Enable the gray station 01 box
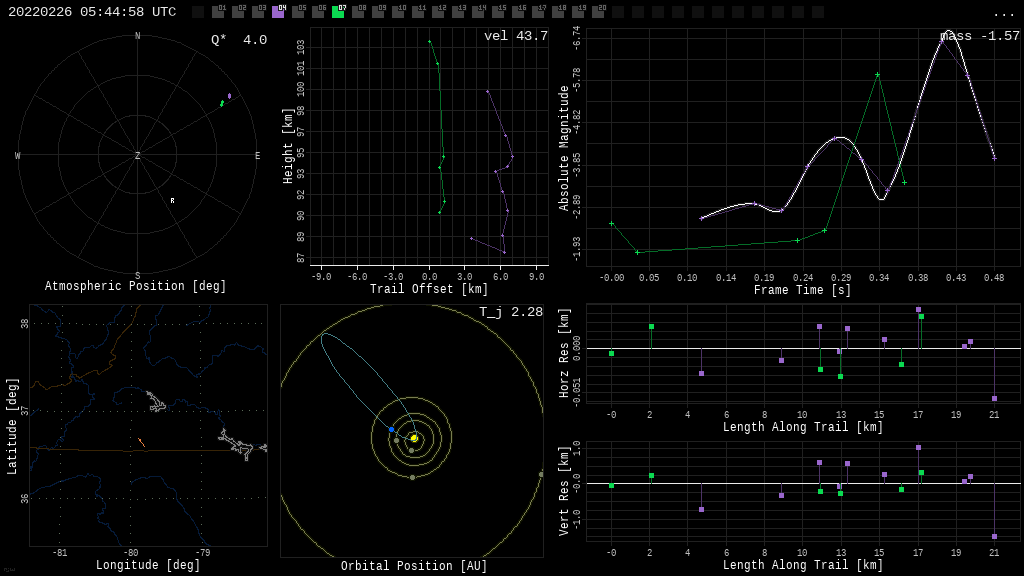This screenshot has width=1024, height=576. point(218,12)
